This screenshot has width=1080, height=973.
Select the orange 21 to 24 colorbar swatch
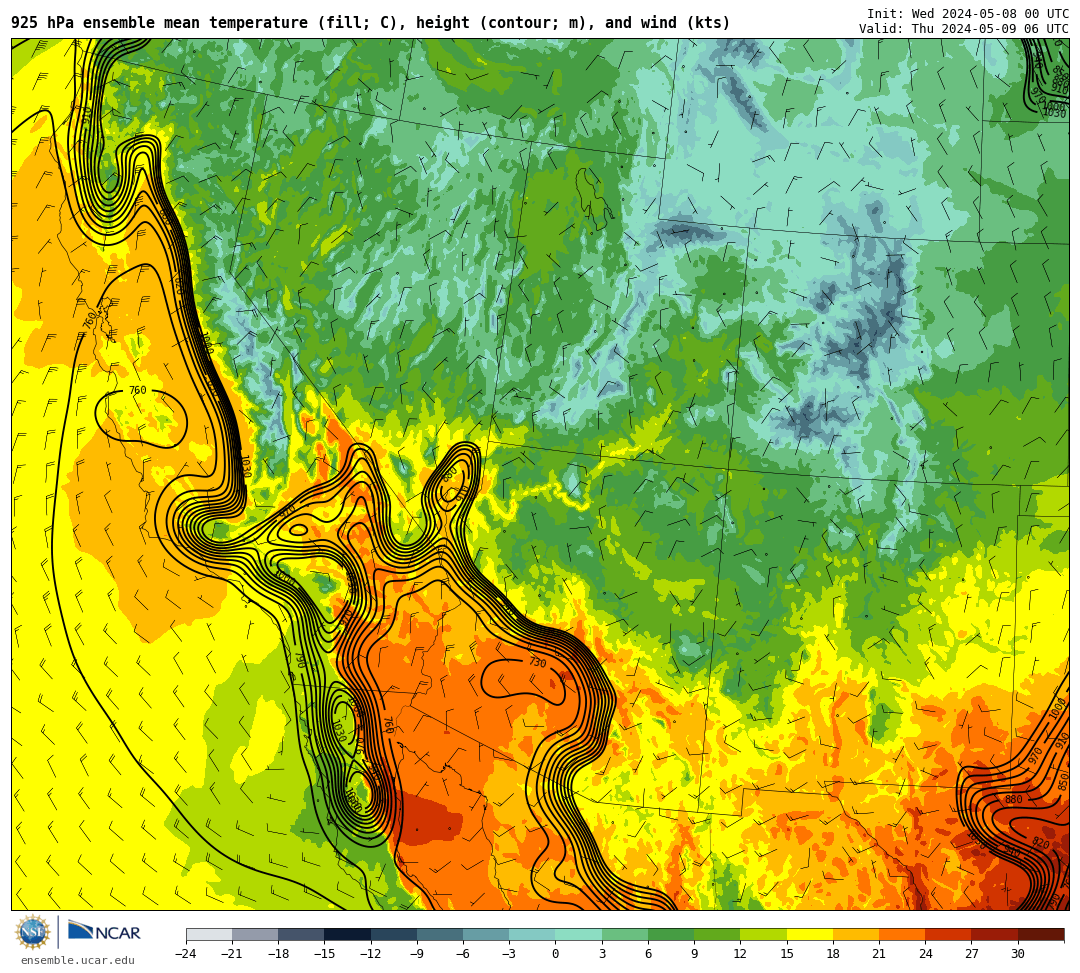tap(902, 934)
